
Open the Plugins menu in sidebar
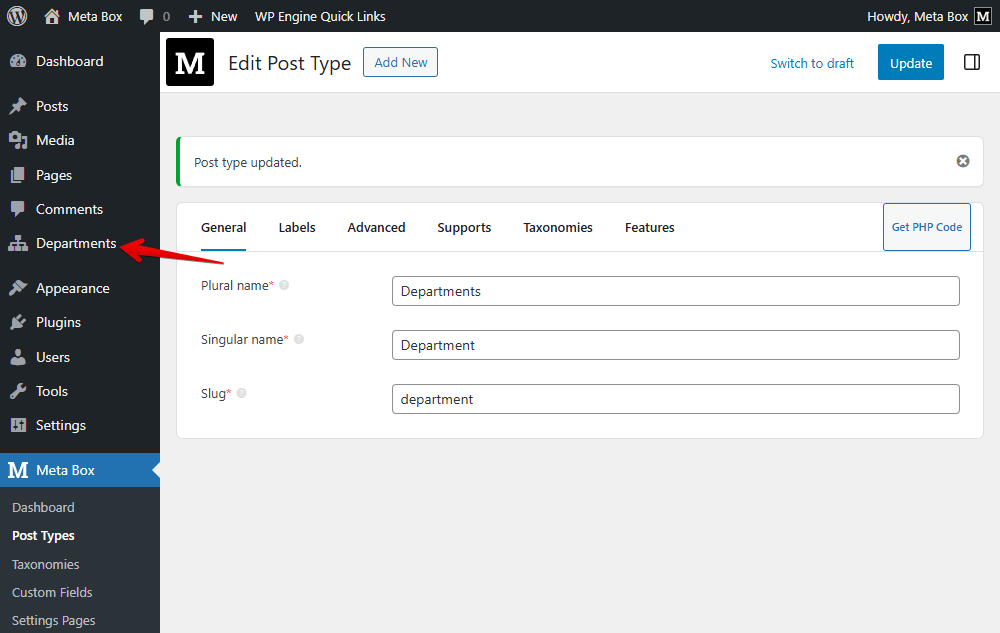click(x=58, y=322)
